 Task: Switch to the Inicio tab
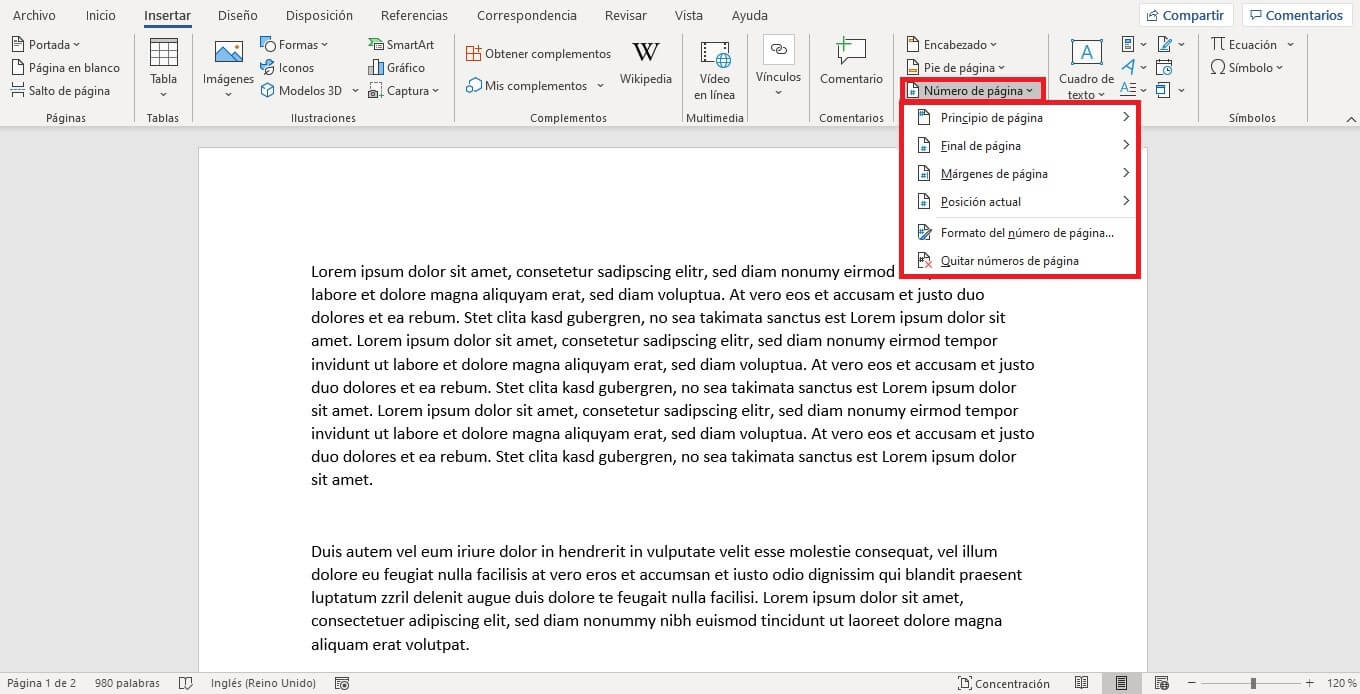click(100, 15)
